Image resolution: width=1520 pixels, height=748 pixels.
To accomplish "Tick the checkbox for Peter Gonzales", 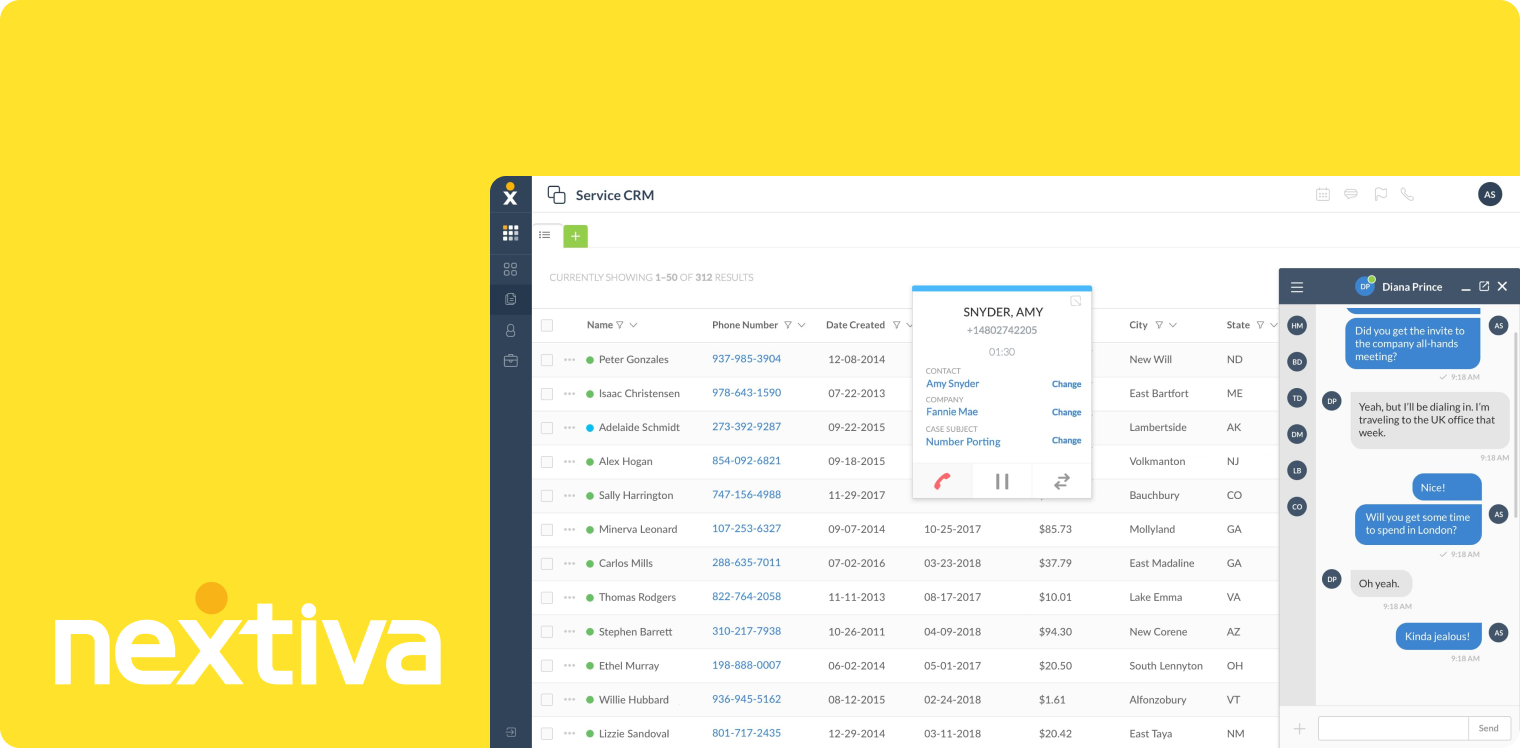I will click(x=547, y=360).
